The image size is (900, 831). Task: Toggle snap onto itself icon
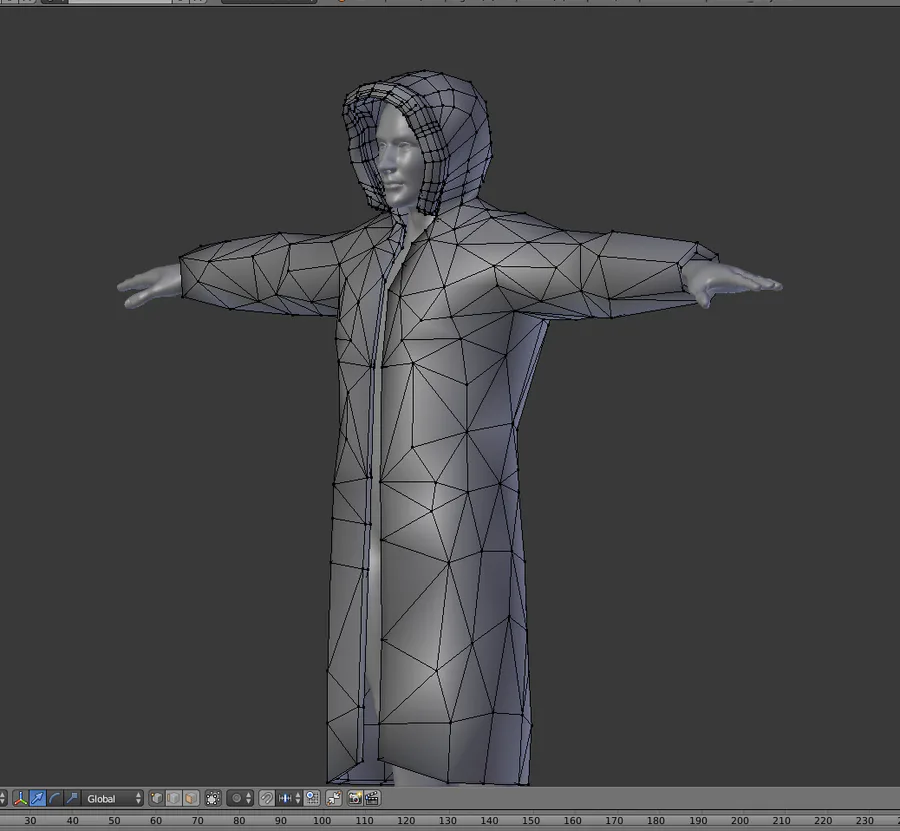312,798
